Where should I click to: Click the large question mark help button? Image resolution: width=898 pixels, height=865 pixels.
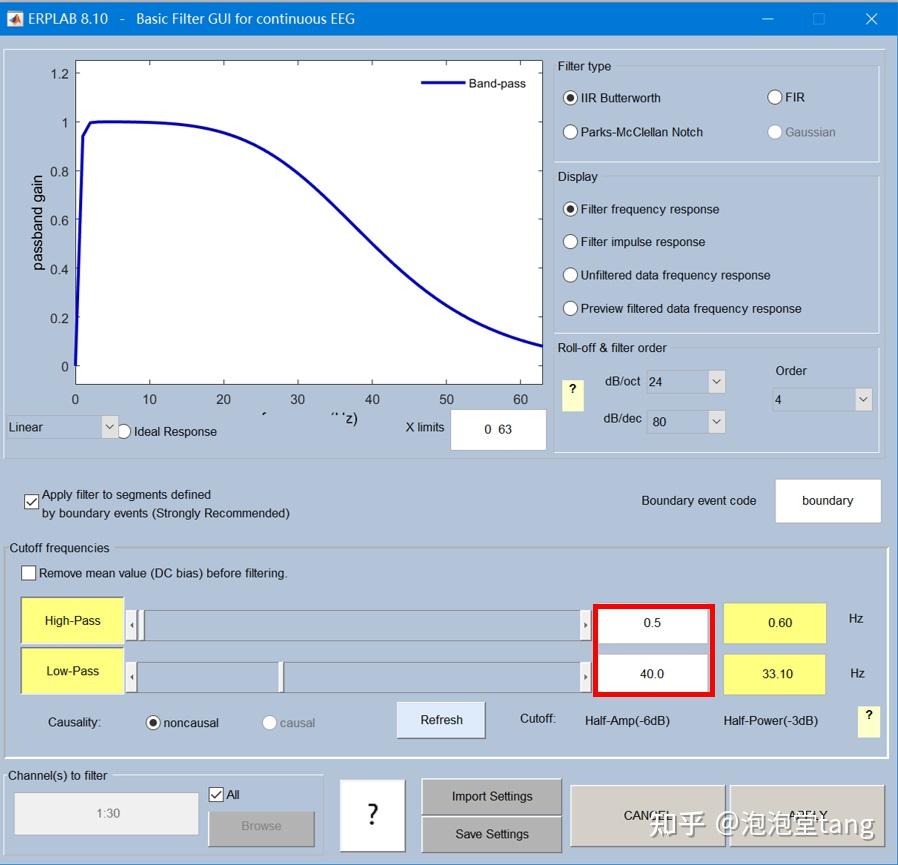(372, 815)
